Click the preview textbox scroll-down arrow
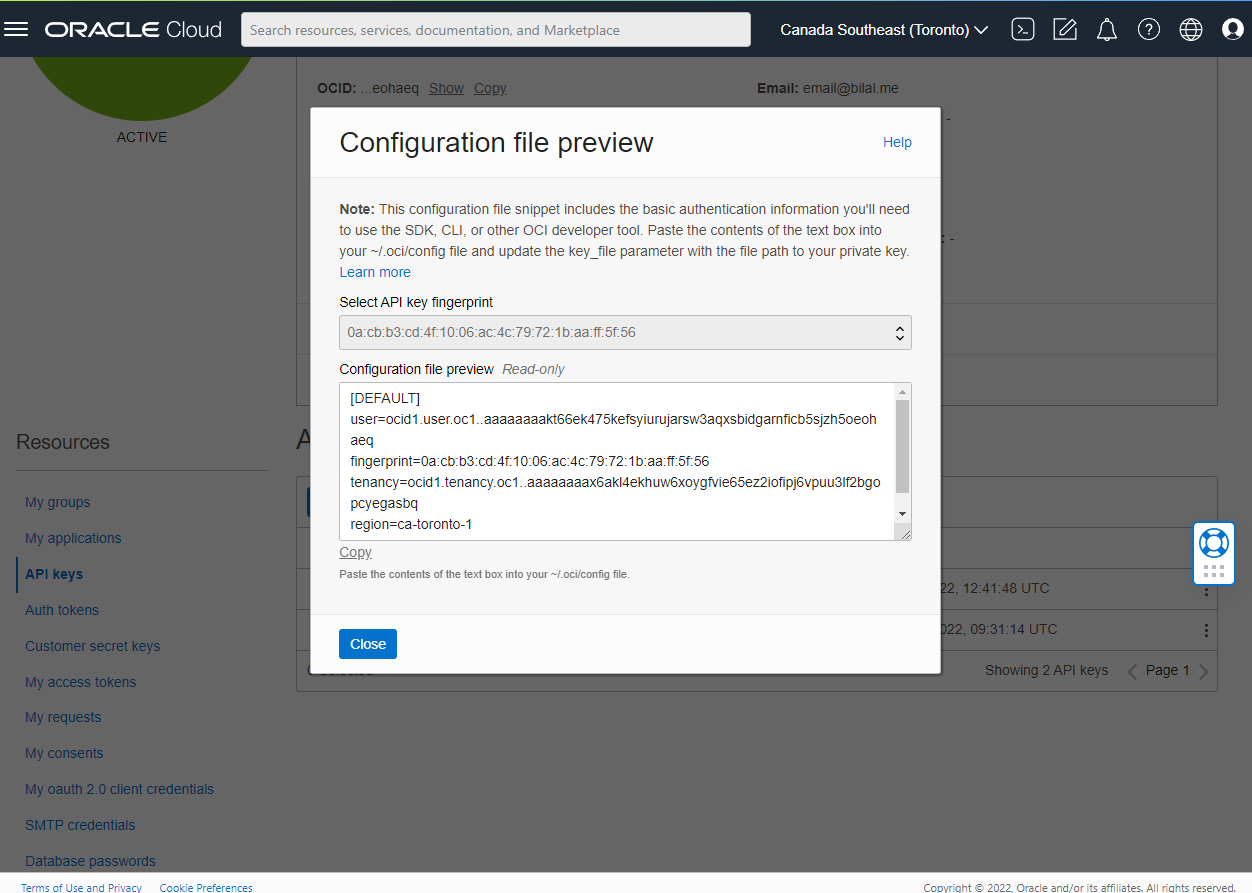 (x=902, y=513)
